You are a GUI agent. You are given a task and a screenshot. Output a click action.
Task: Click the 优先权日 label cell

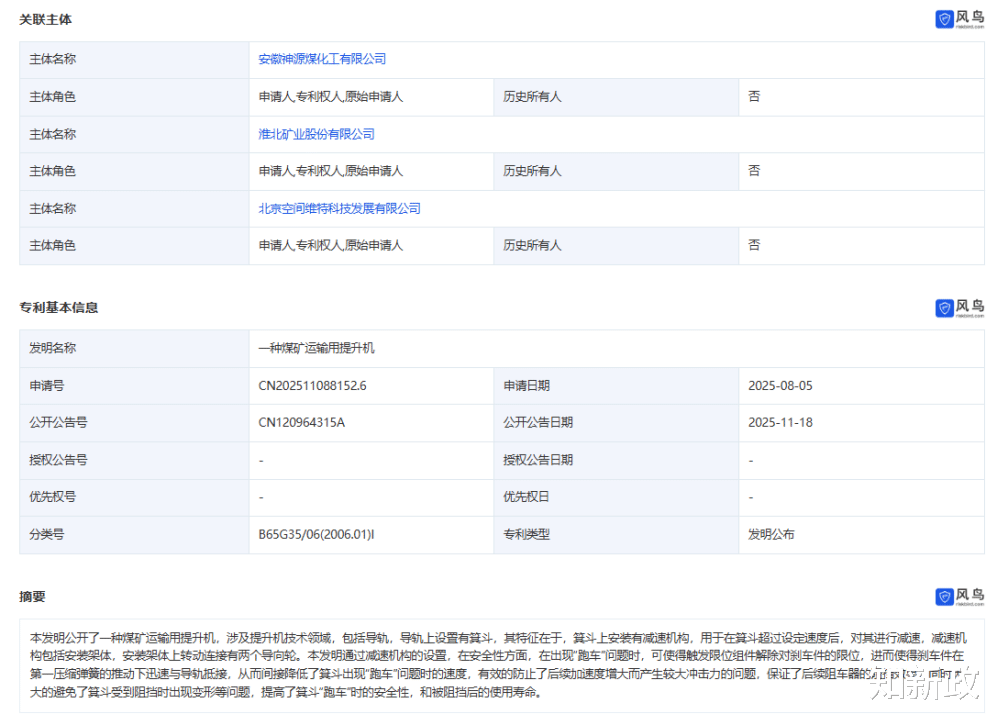pos(616,497)
